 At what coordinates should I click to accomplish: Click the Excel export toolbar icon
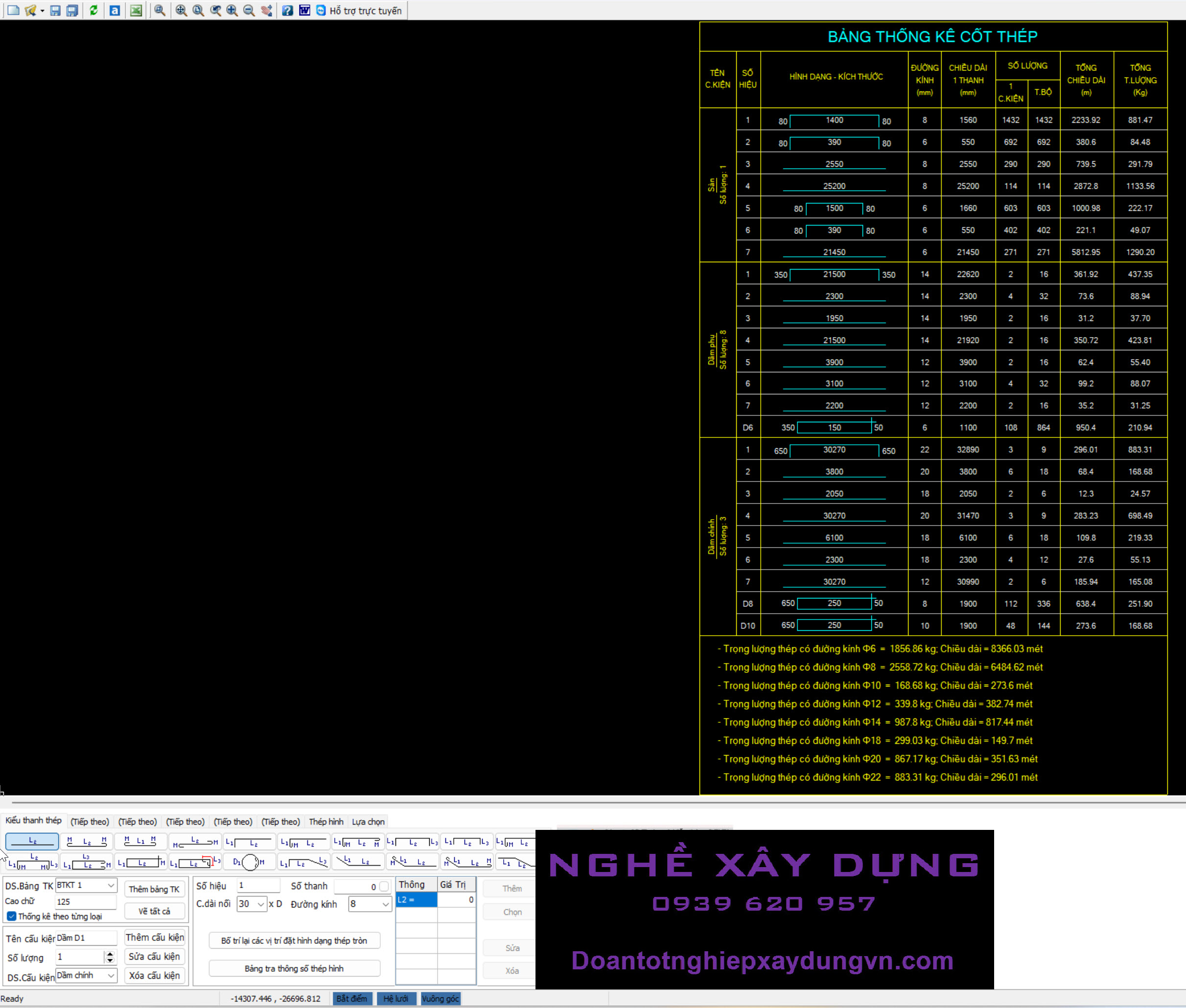pyautogui.click(x=136, y=10)
